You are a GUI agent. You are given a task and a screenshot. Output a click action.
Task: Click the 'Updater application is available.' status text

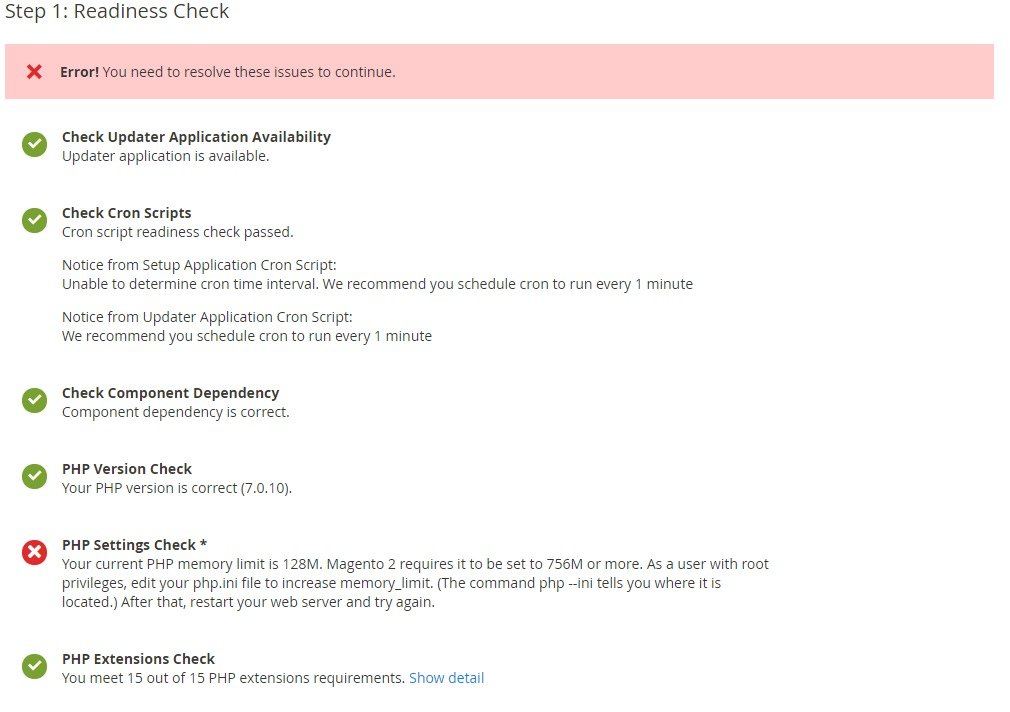click(x=165, y=156)
